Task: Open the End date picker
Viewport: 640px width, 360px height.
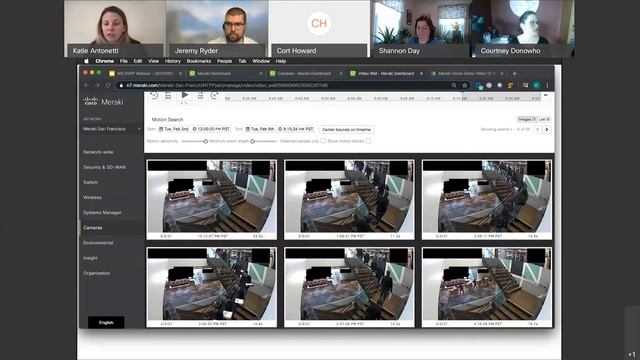Action: (260, 129)
